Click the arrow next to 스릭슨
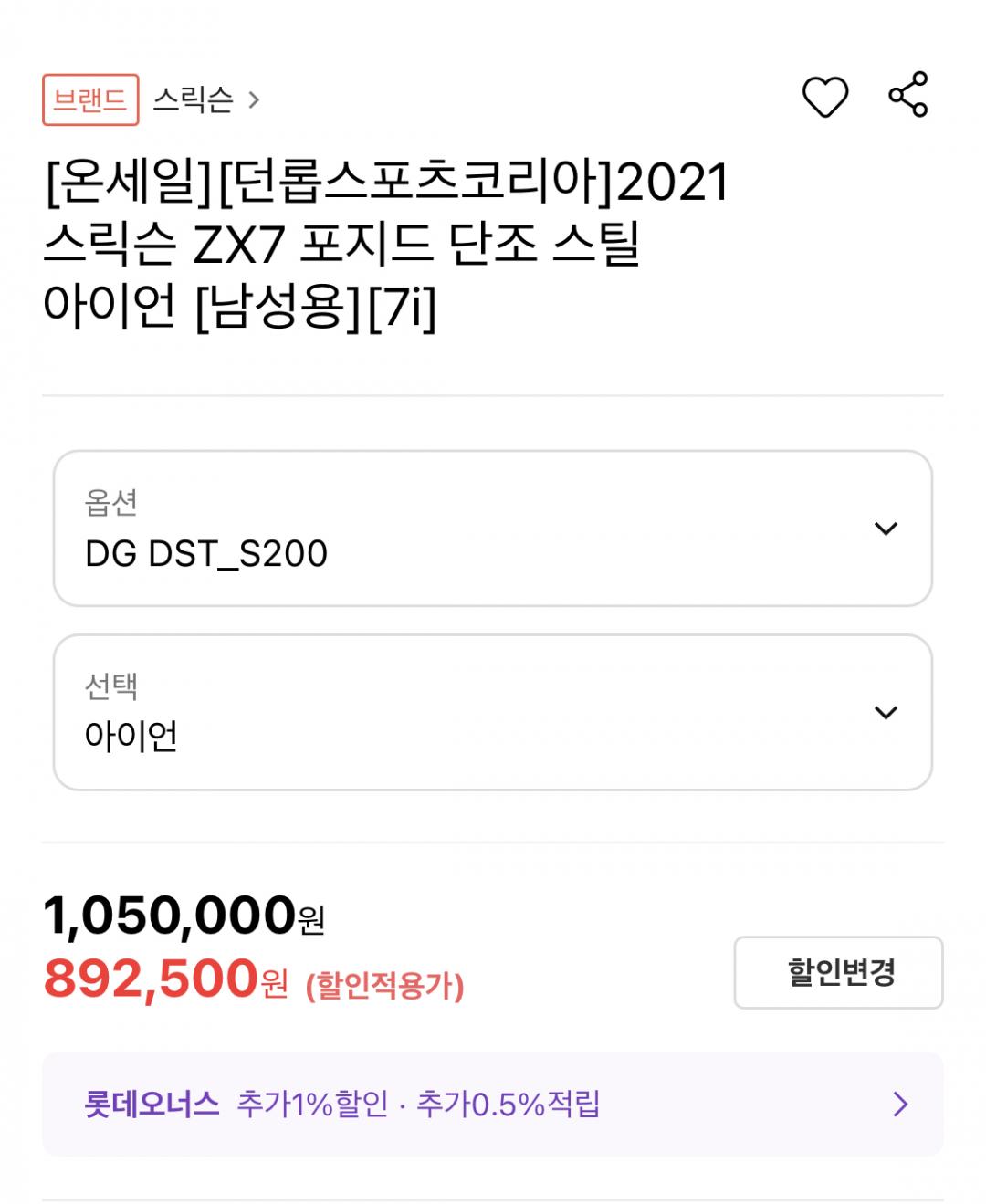 255,99
